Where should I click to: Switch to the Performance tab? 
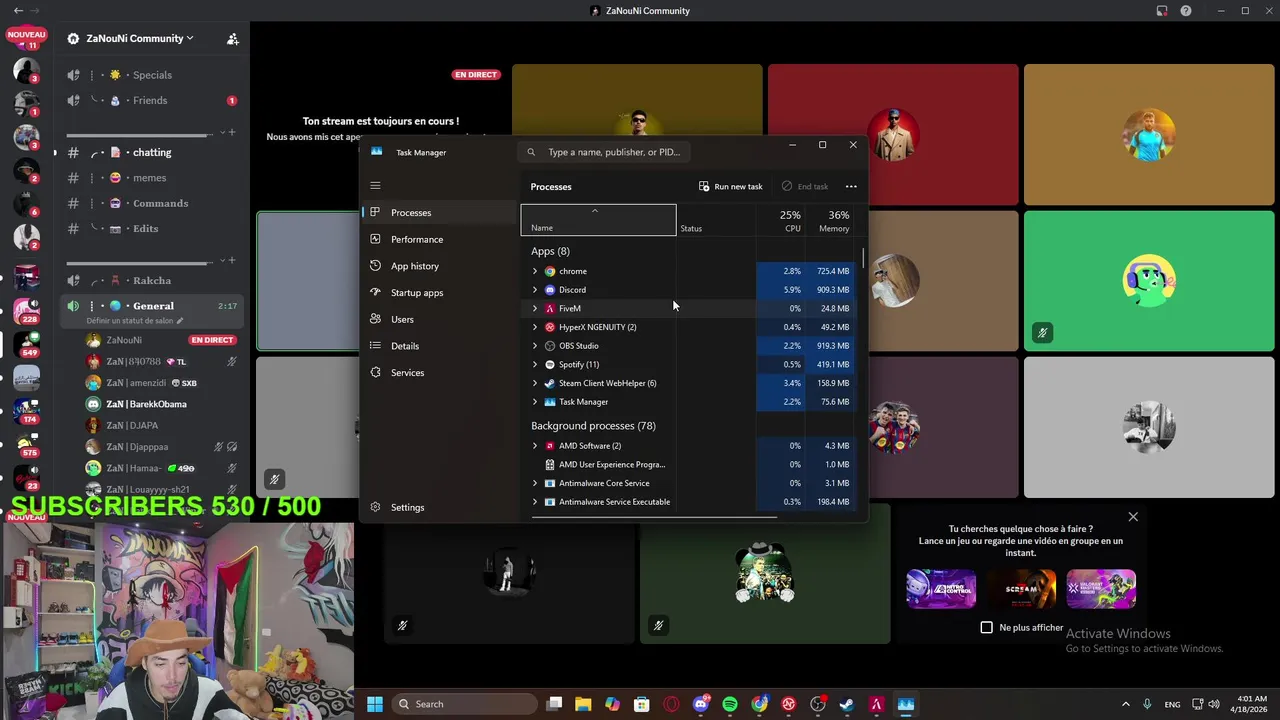tap(438, 239)
